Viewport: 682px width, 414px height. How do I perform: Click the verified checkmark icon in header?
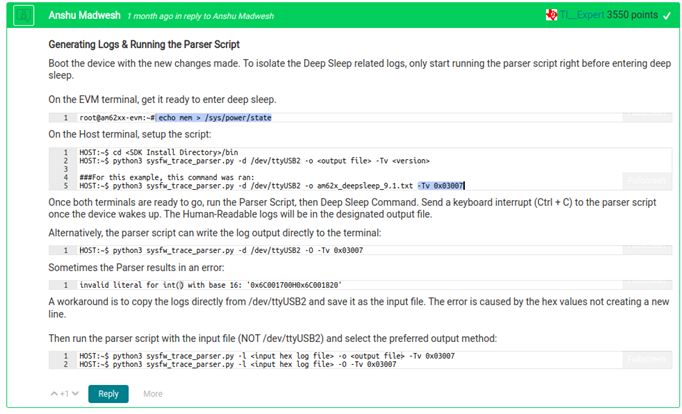[667, 16]
